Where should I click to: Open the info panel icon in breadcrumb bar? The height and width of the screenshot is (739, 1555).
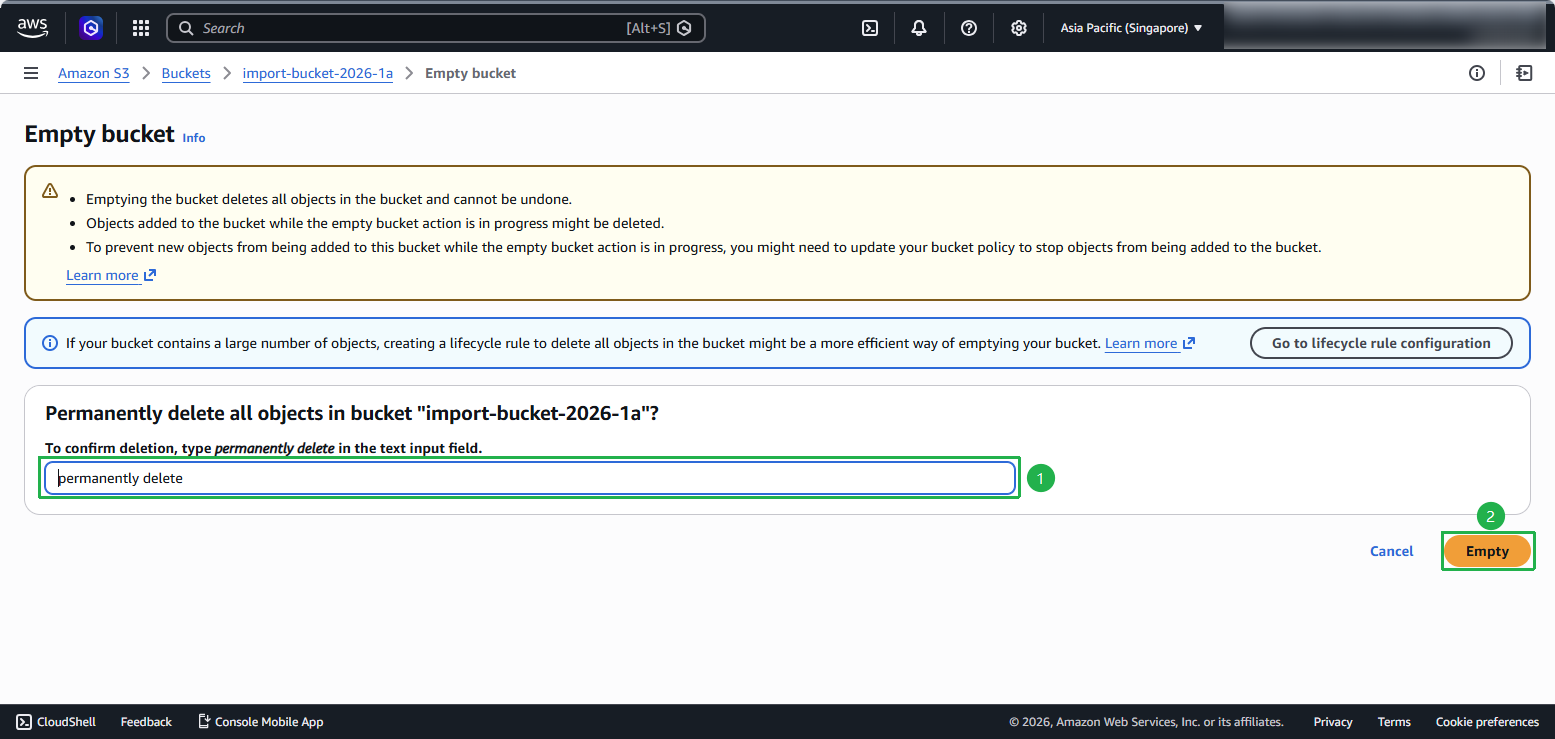click(1477, 73)
